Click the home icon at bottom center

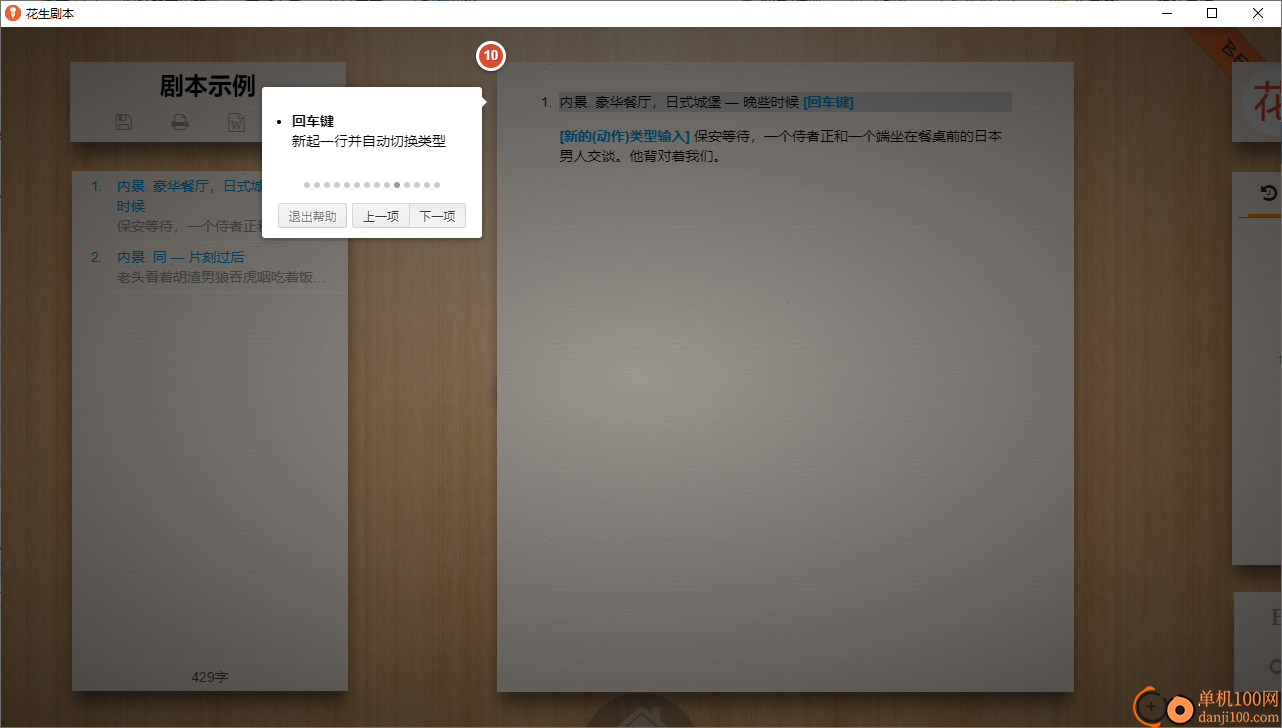[640, 716]
